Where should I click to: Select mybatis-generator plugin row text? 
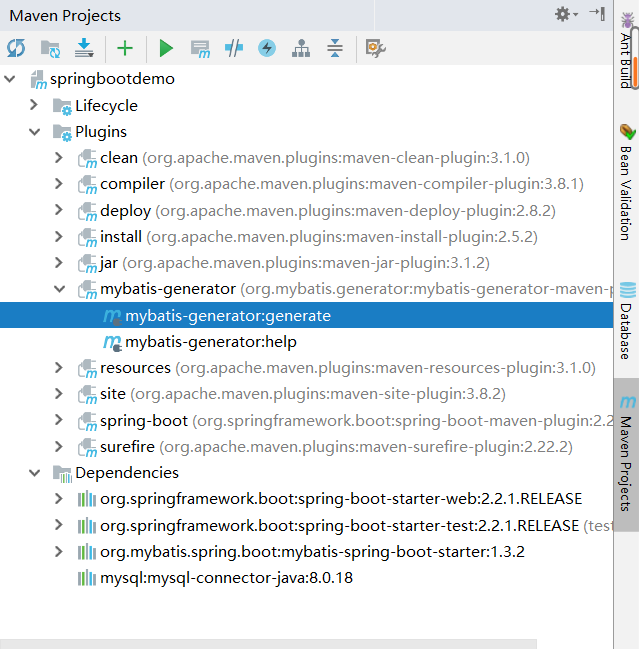356,289
